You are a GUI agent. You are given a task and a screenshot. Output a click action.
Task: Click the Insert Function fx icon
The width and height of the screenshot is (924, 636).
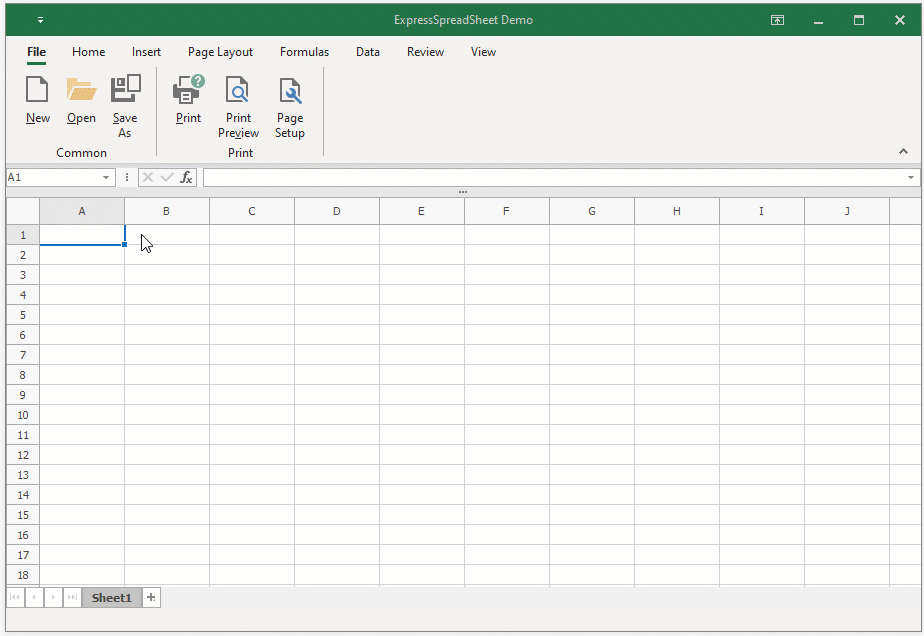click(x=186, y=177)
